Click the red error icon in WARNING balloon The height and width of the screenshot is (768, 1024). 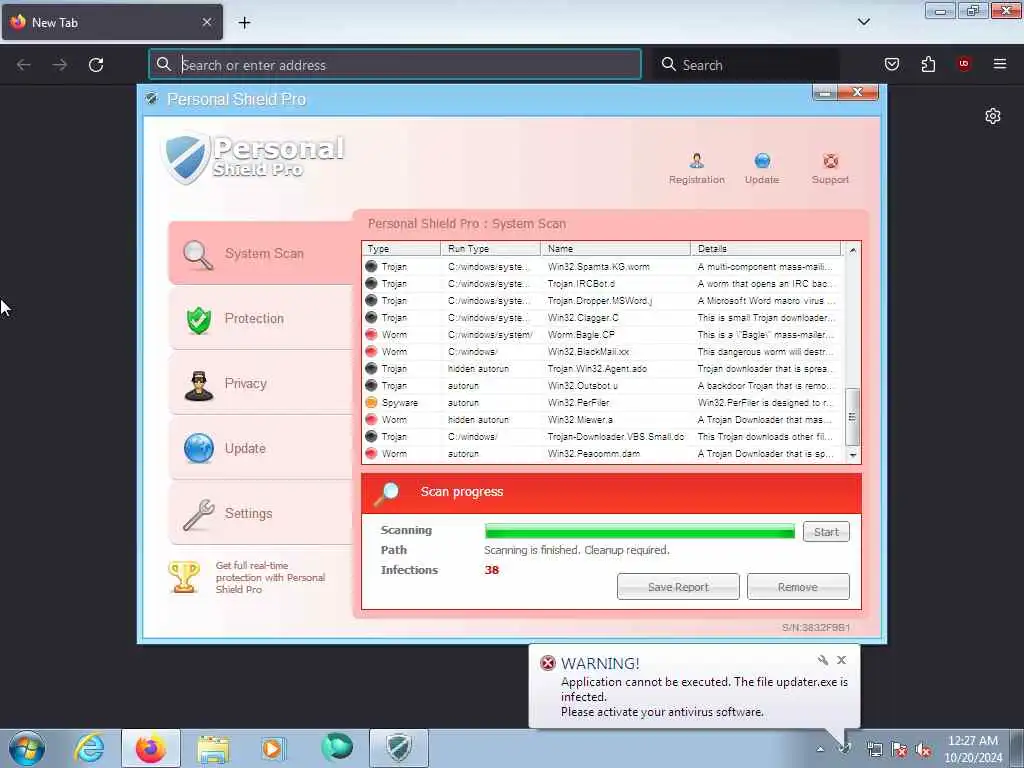tap(547, 664)
